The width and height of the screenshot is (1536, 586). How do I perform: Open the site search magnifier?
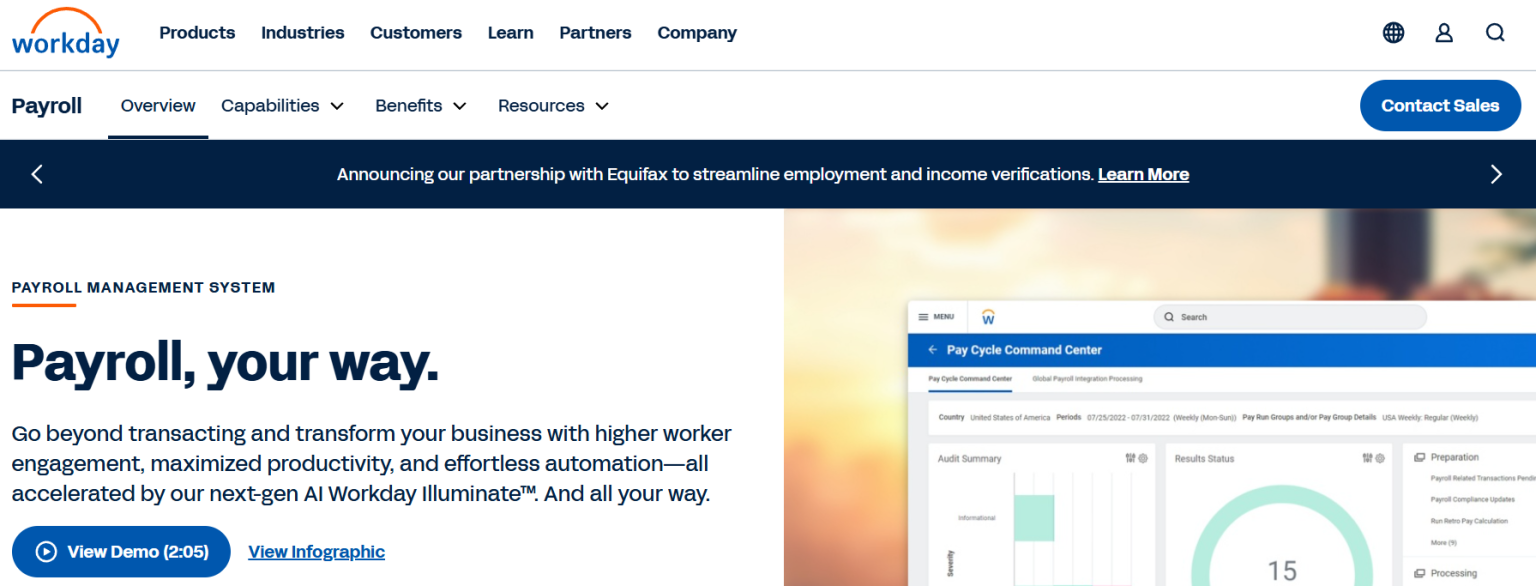1495,32
